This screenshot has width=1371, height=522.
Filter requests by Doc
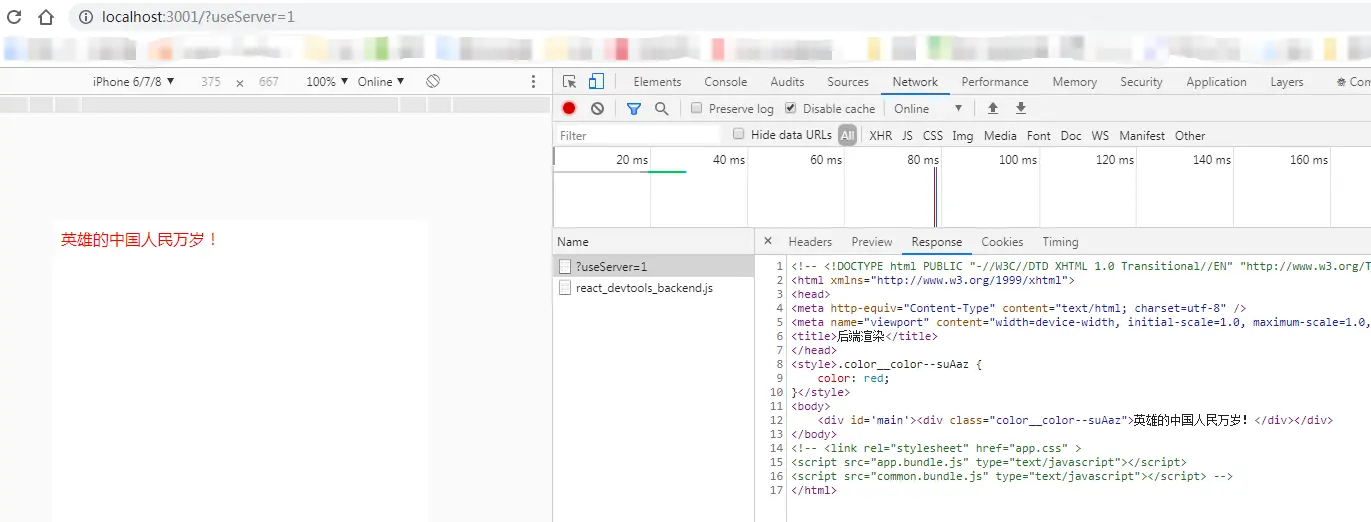1071,135
